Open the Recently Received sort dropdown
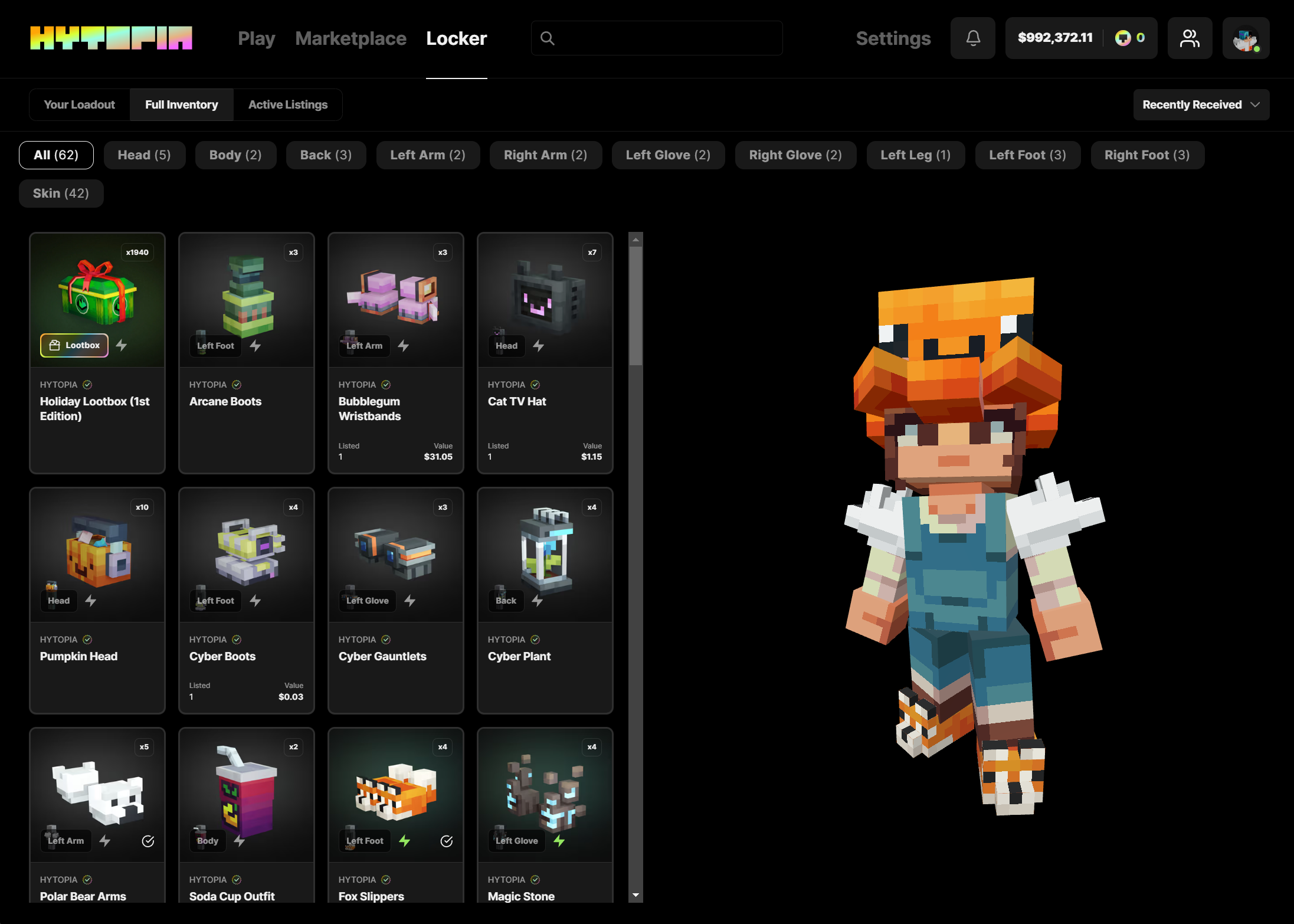This screenshot has width=1294, height=924. point(1201,104)
